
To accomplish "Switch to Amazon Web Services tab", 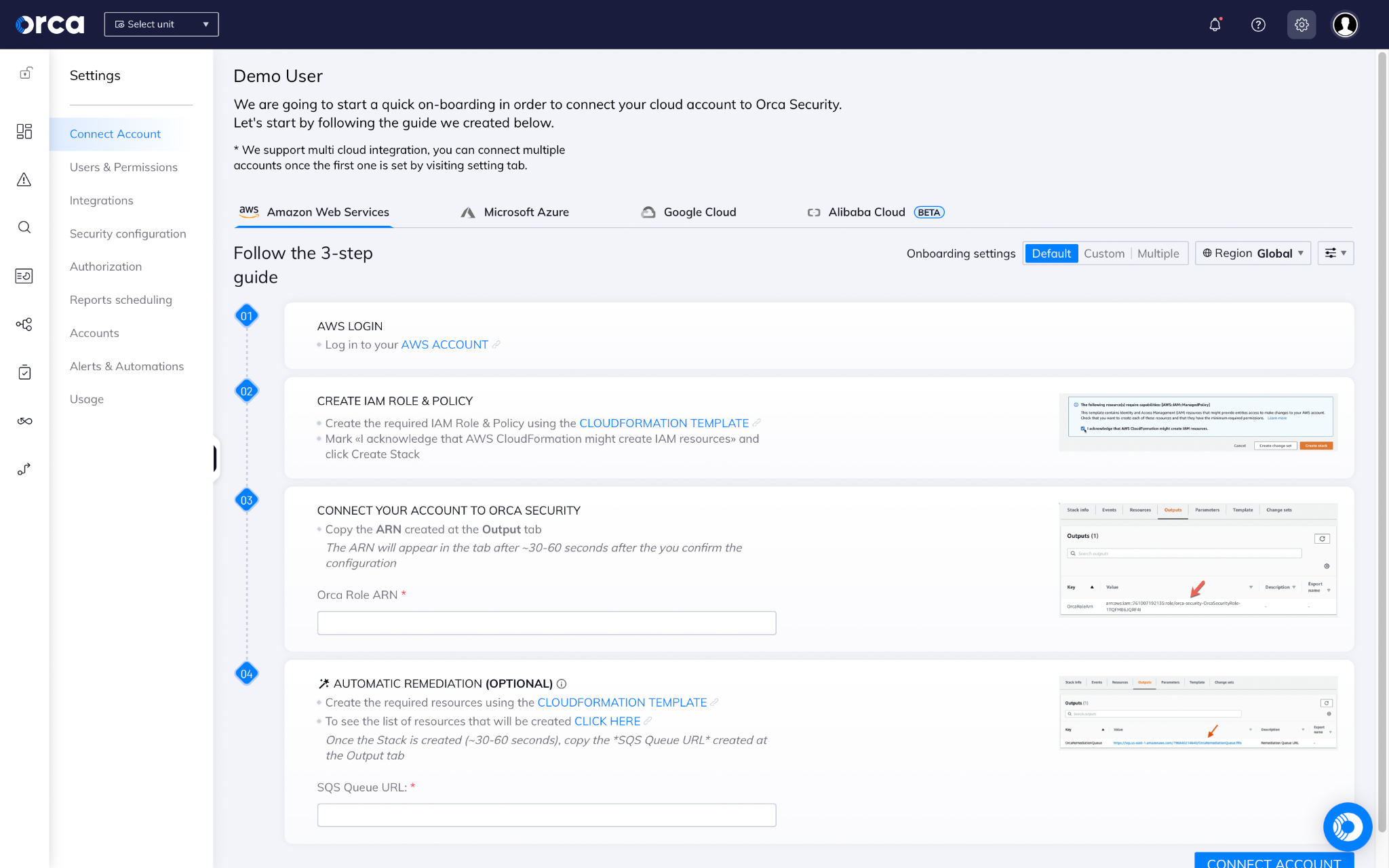I will click(314, 212).
